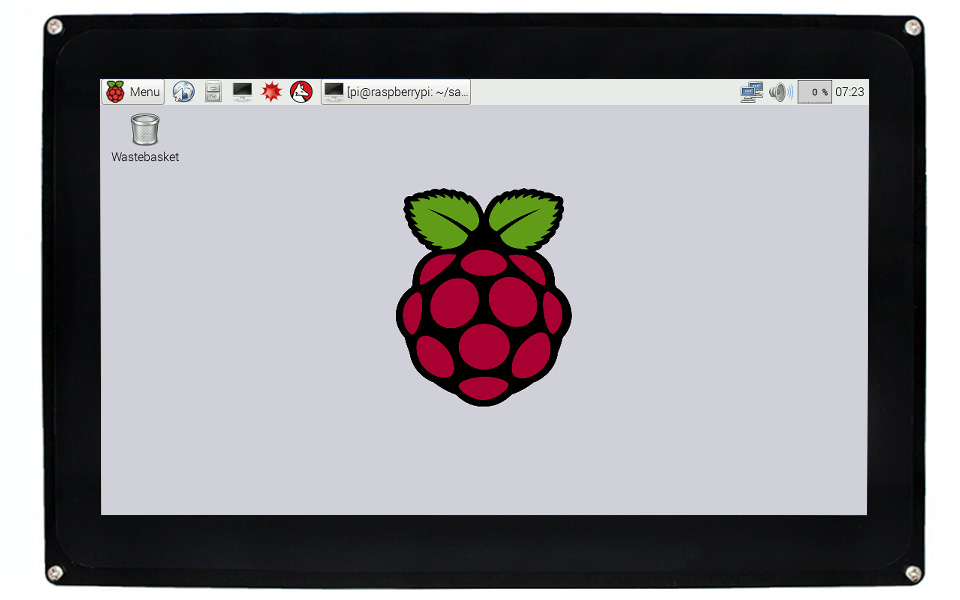Open the File Manager cabinet icon
This screenshot has height=600, width=960.
point(213,92)
